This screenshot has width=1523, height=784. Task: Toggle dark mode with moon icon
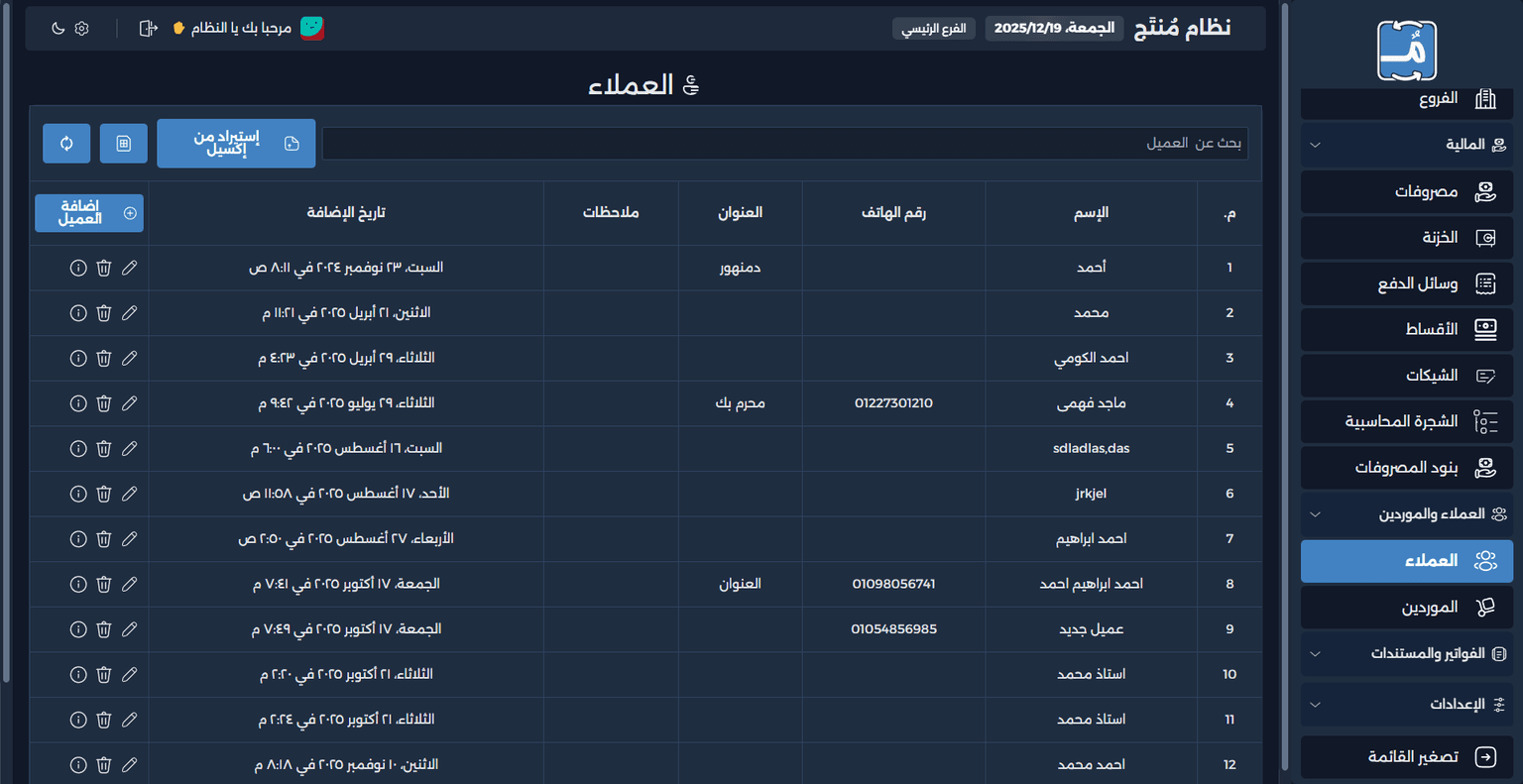pos(58,29)
